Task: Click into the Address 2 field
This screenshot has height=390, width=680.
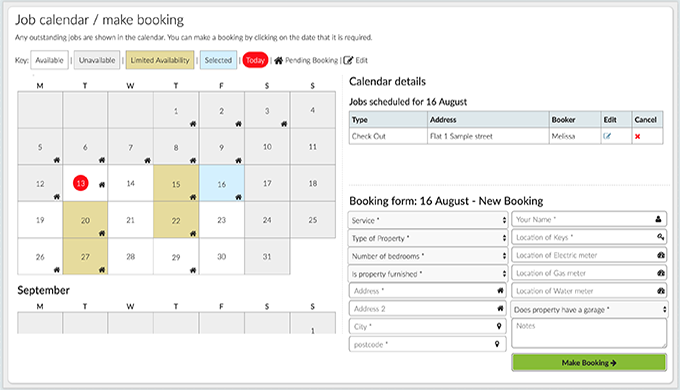Action: pyautogui.click(x=428, y=308)
